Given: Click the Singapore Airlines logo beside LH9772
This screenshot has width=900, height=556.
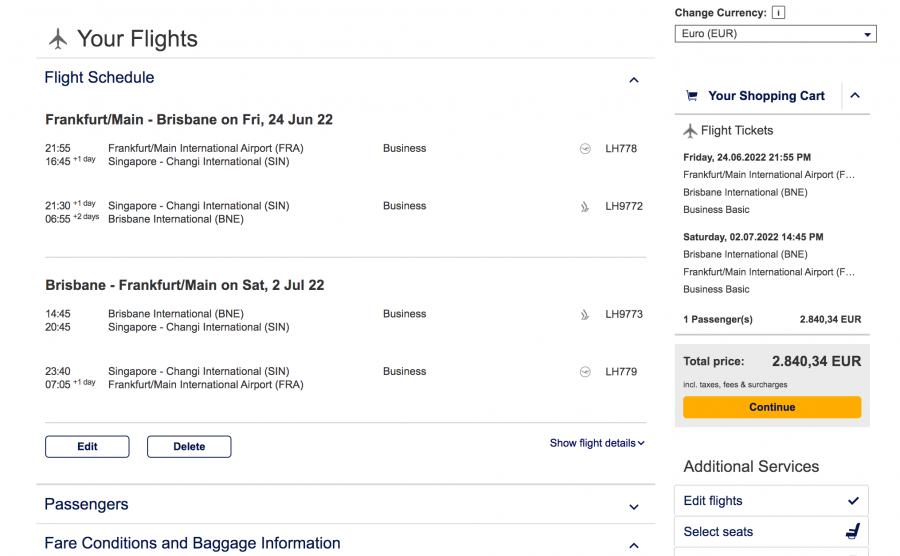Looking at the screenshot, I should pyautogui.click(x=585, y=207).
